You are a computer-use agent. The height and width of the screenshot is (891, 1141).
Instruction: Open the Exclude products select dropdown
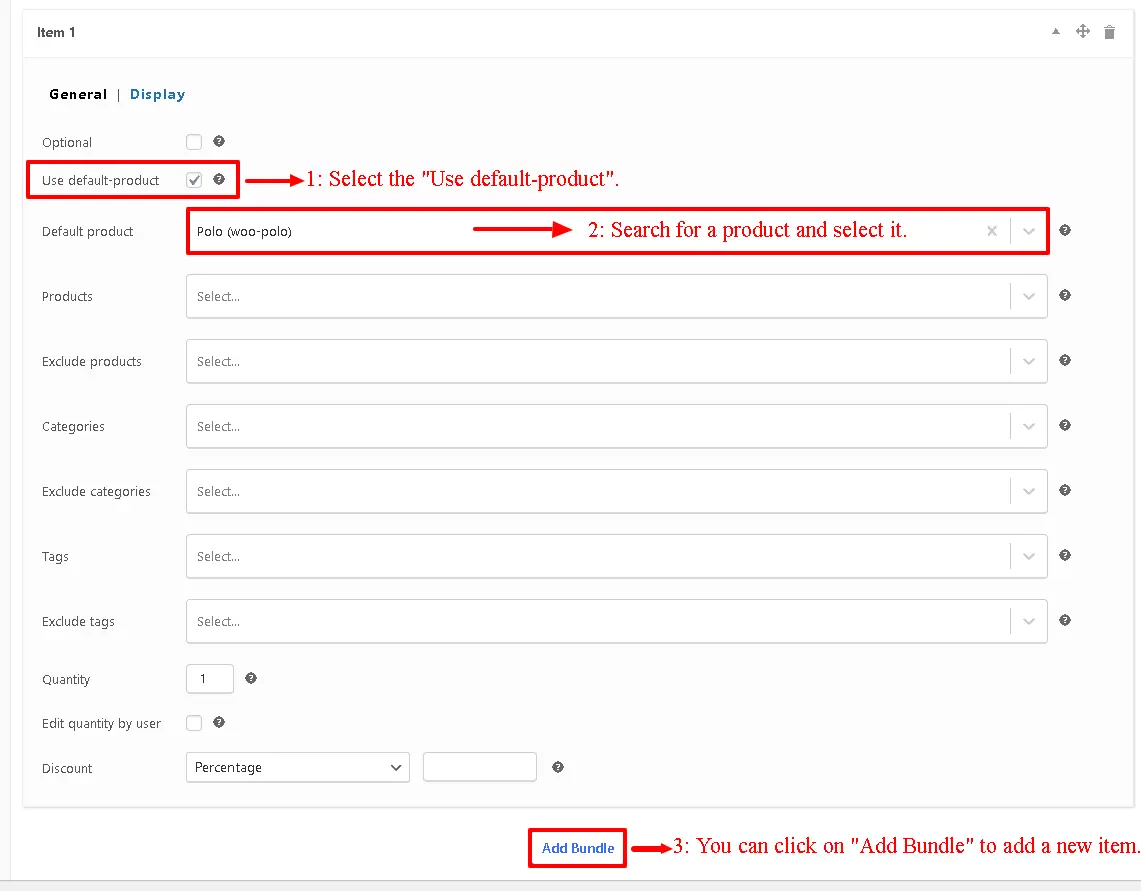(x=1029, y=361)
